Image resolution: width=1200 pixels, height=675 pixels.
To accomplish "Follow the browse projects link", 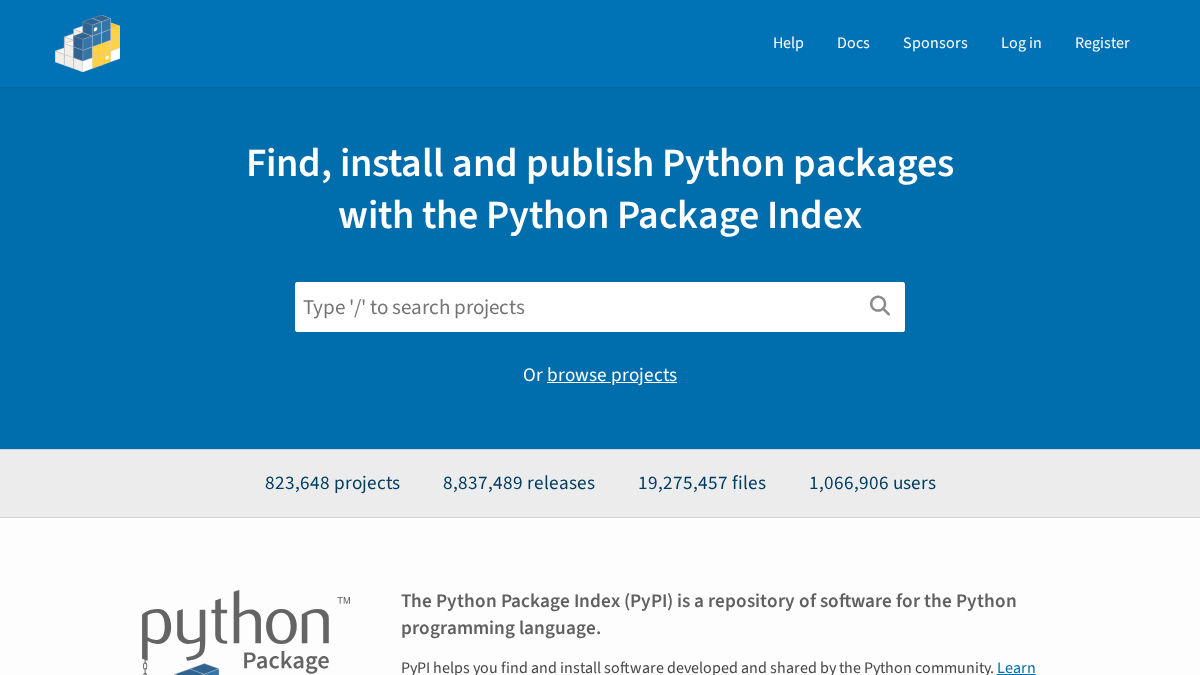I will point(612,375).
